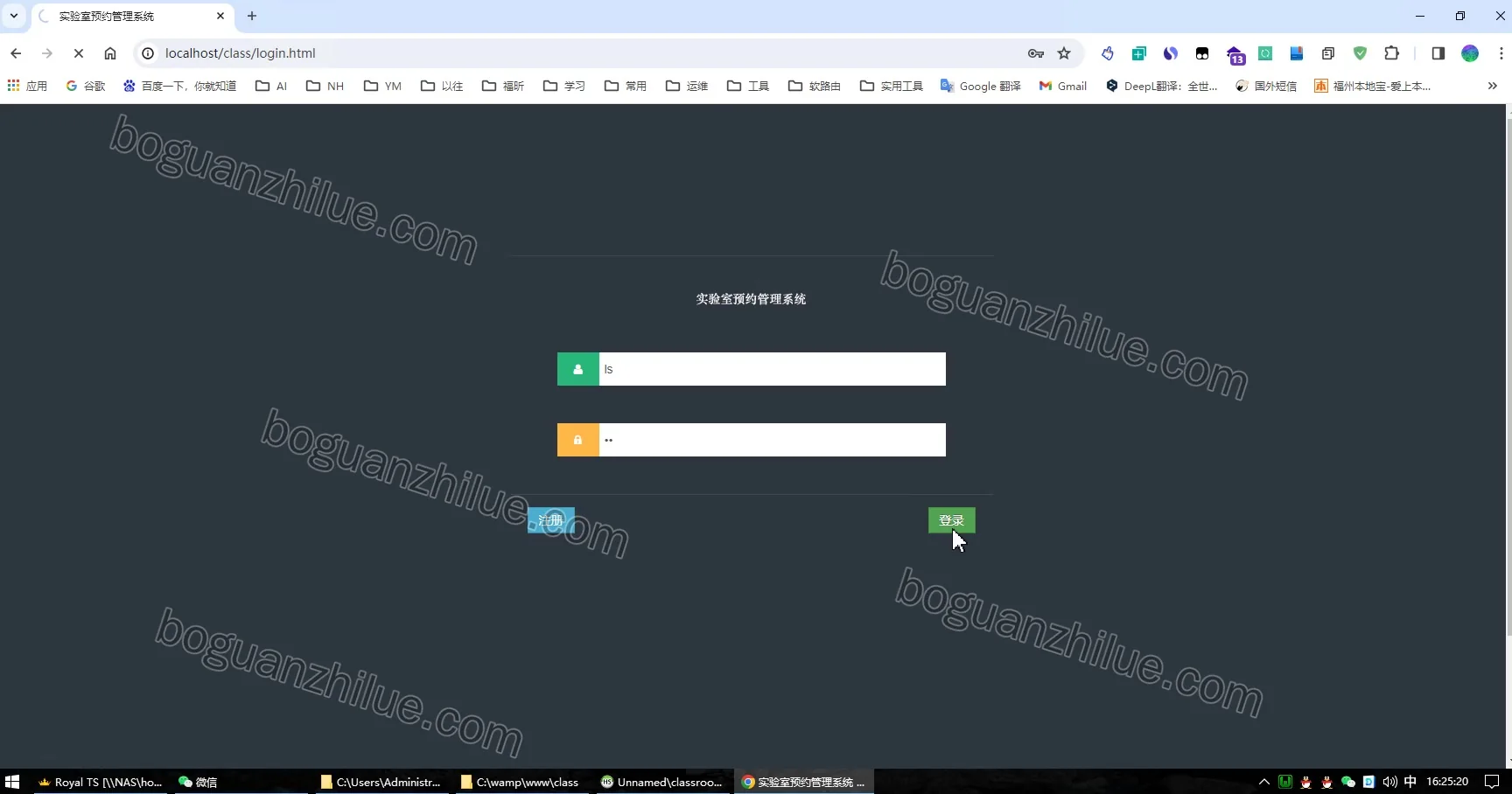Click the address bar URL localhost/class/login.html
This screenshot has height=794, width=1512.
[x=240, y=53]
